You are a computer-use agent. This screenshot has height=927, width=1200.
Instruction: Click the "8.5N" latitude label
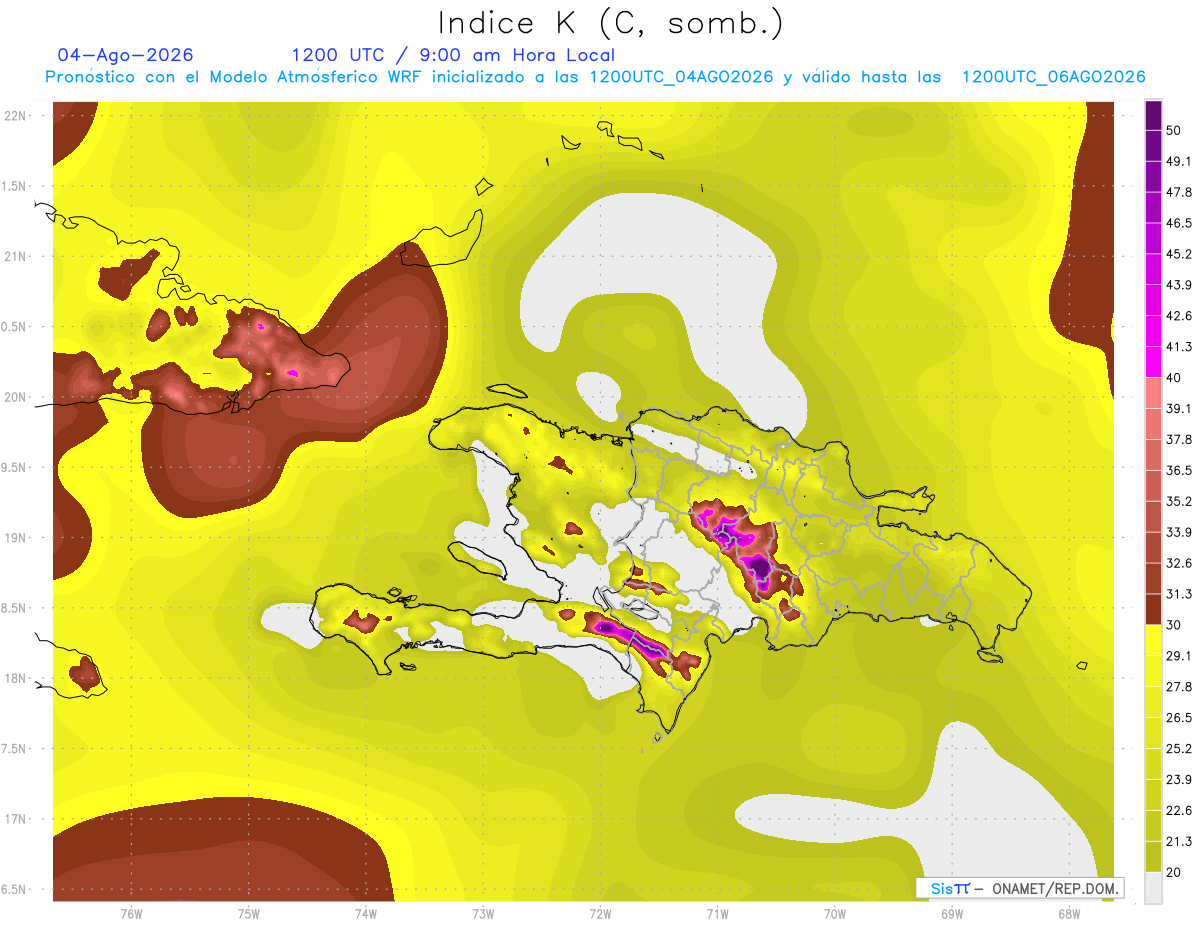[15, 608]
